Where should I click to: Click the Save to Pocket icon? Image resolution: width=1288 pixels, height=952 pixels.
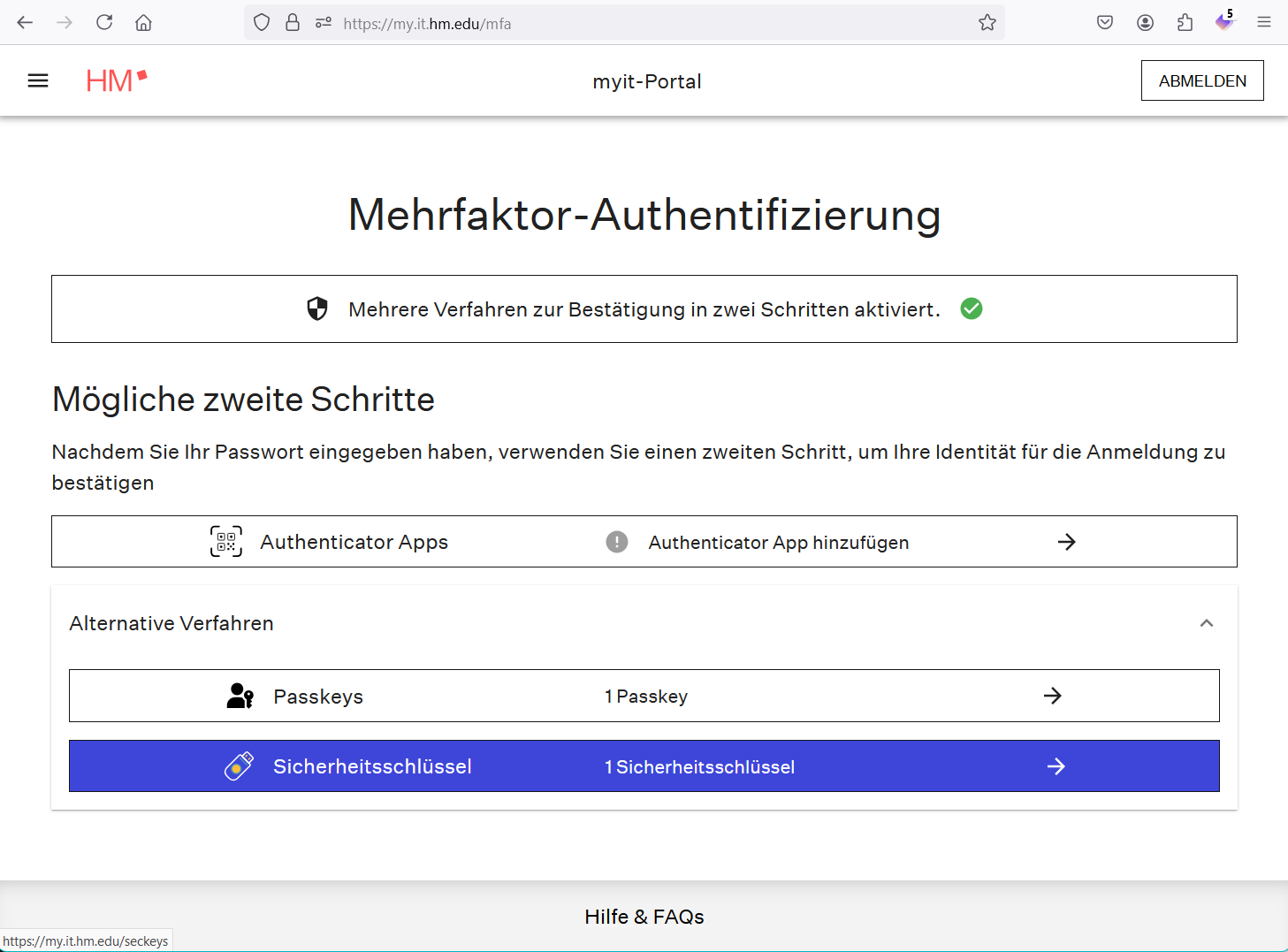tap(1105, 23)
